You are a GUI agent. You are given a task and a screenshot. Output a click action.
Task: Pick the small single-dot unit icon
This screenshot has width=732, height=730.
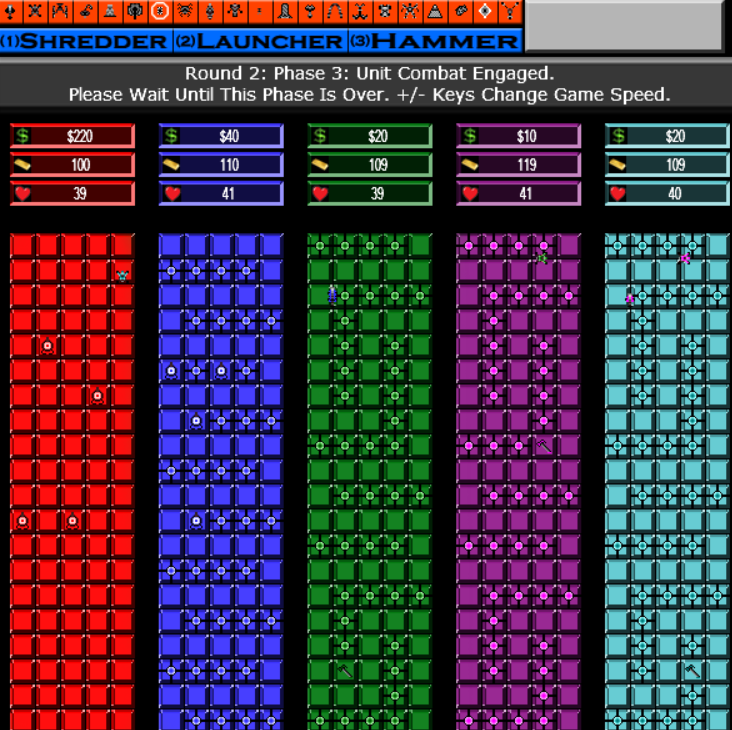(260, 12)
